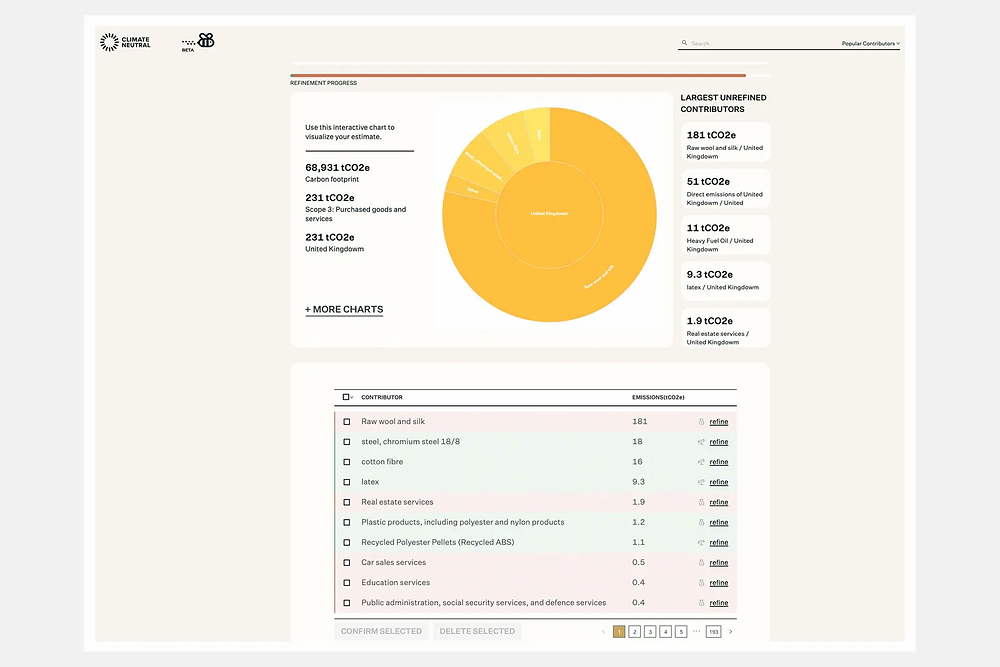Refine the steel, chromium steel 18/8 entry
Screen dimensions: 1000x667
(719, 442)
